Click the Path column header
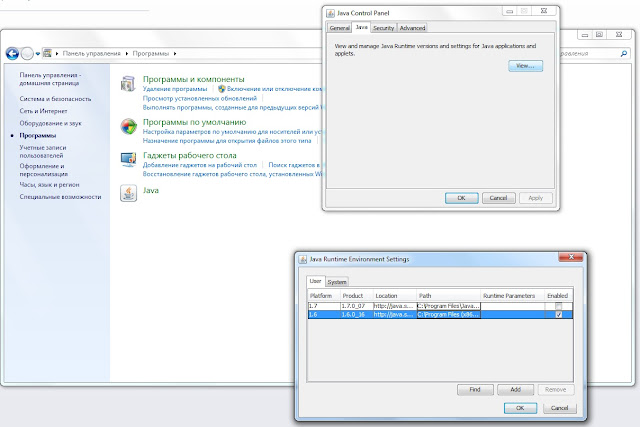 pos(448,296)
